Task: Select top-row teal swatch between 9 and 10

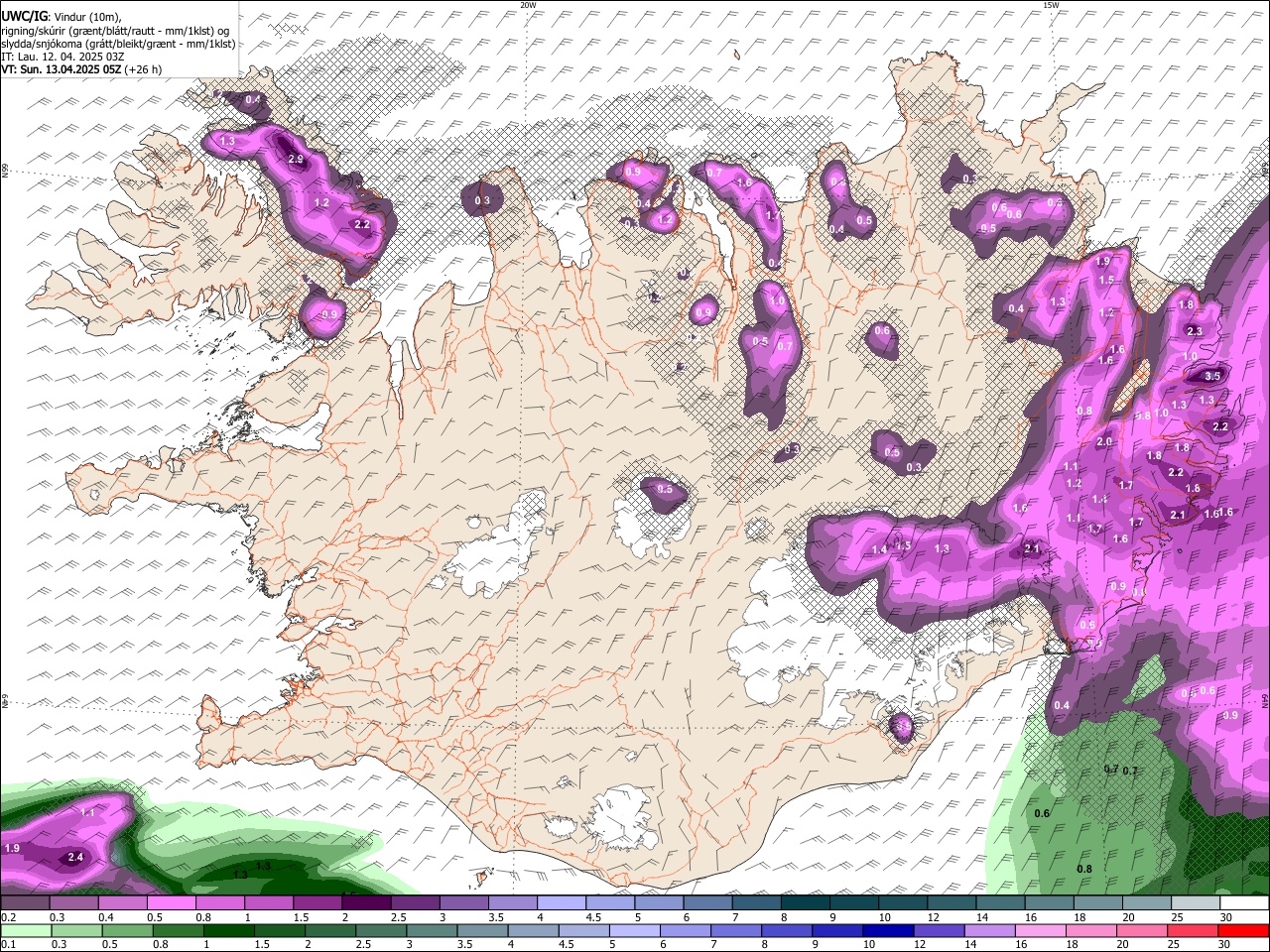Action: [854, 903]
